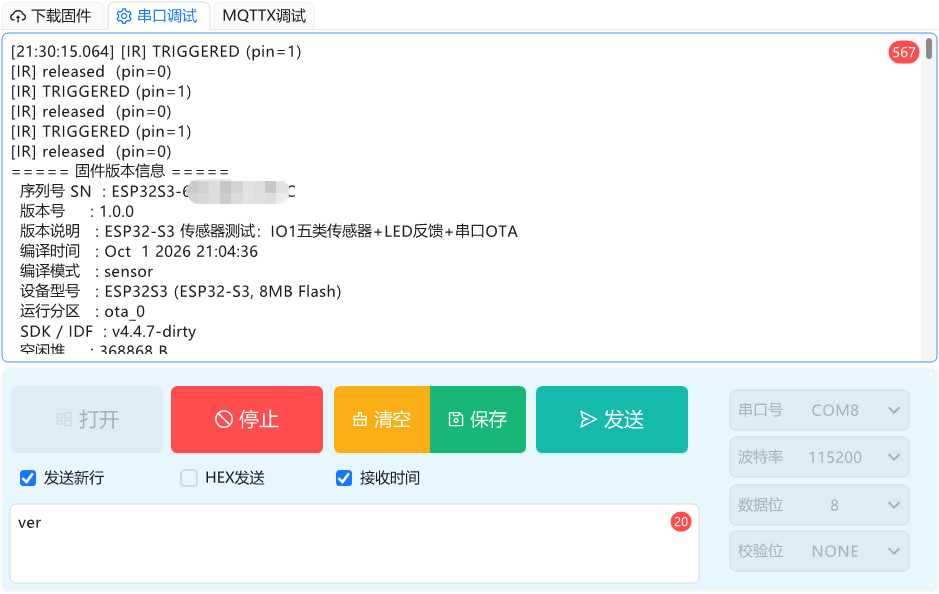
Task: Click the cloud icon on 下载固件 tab
Action: point(18,16)
